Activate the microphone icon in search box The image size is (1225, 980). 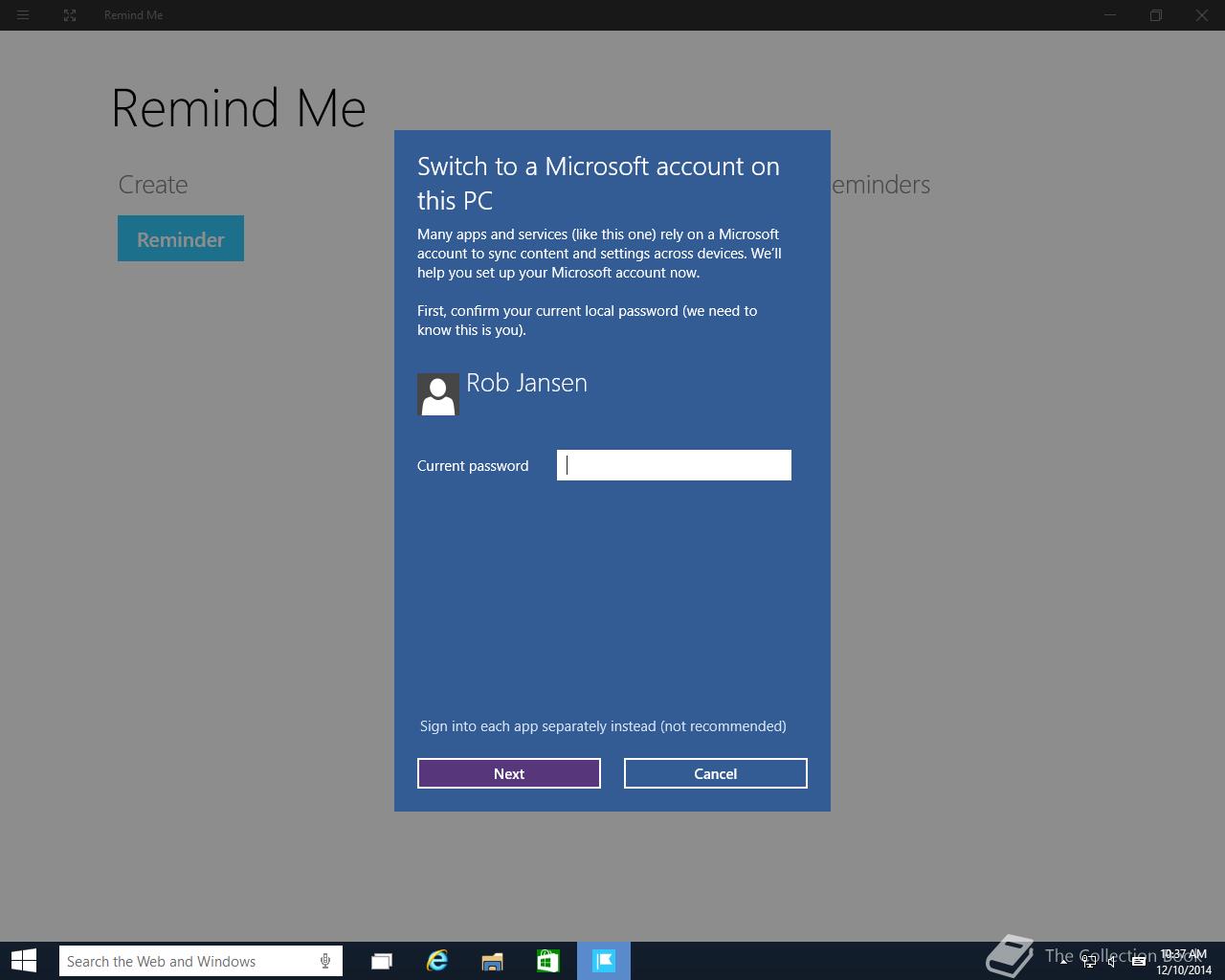pos(325,961)
